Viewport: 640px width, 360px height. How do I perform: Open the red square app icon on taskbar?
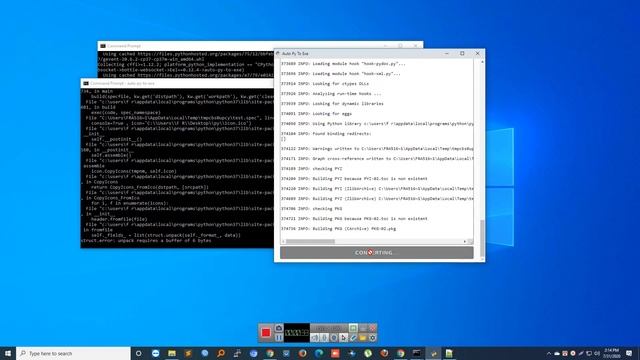(x=335, y=353)
